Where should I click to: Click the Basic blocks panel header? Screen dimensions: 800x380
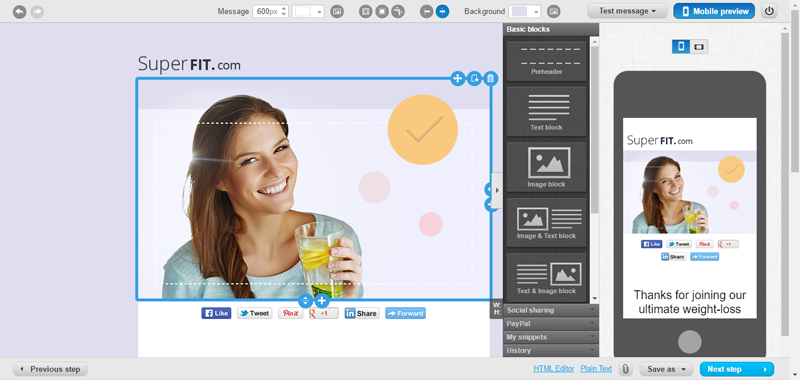pos(551,29)
